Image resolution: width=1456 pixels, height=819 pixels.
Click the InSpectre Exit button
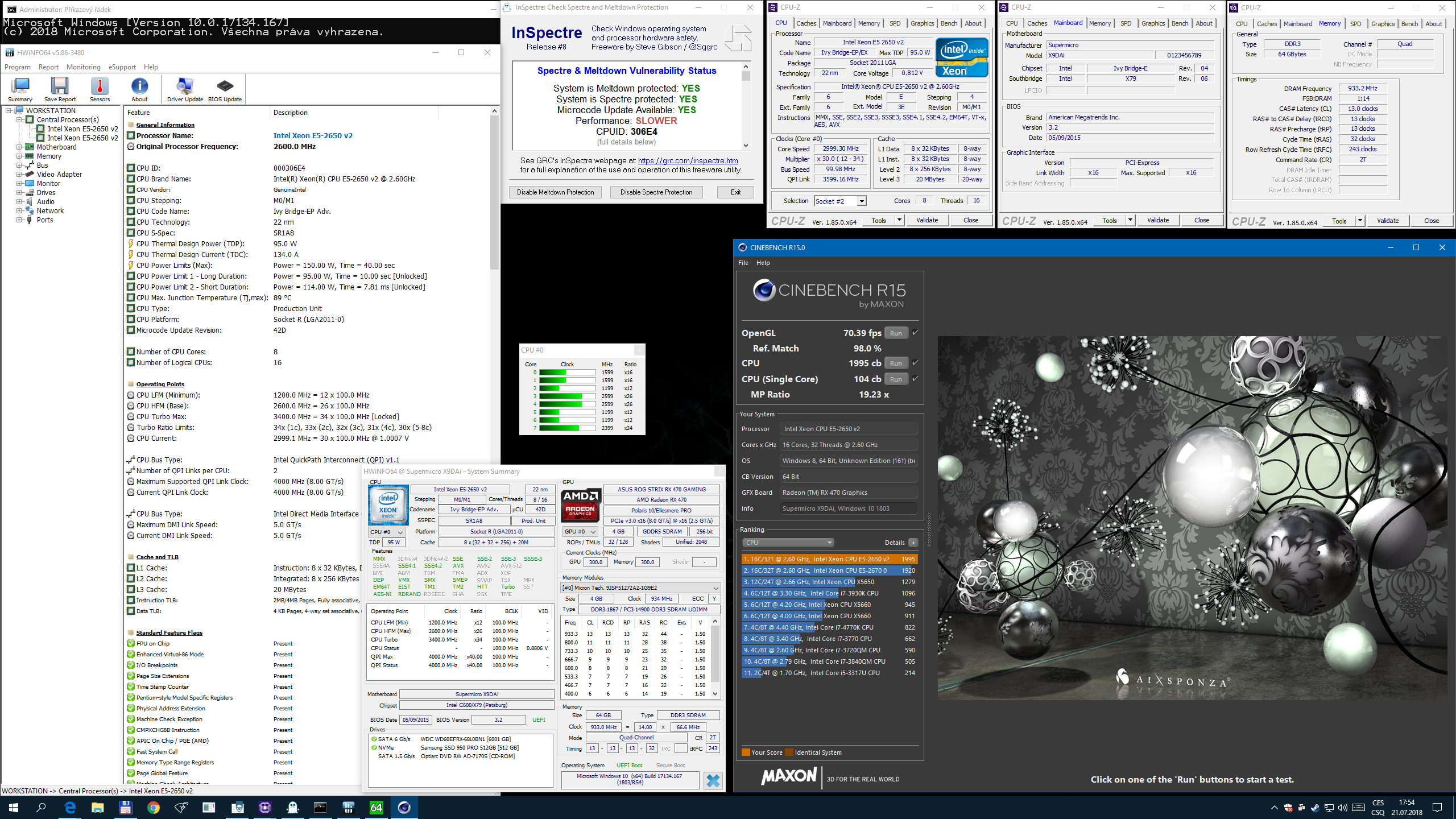pyautogui.click(x=735, y=192)
